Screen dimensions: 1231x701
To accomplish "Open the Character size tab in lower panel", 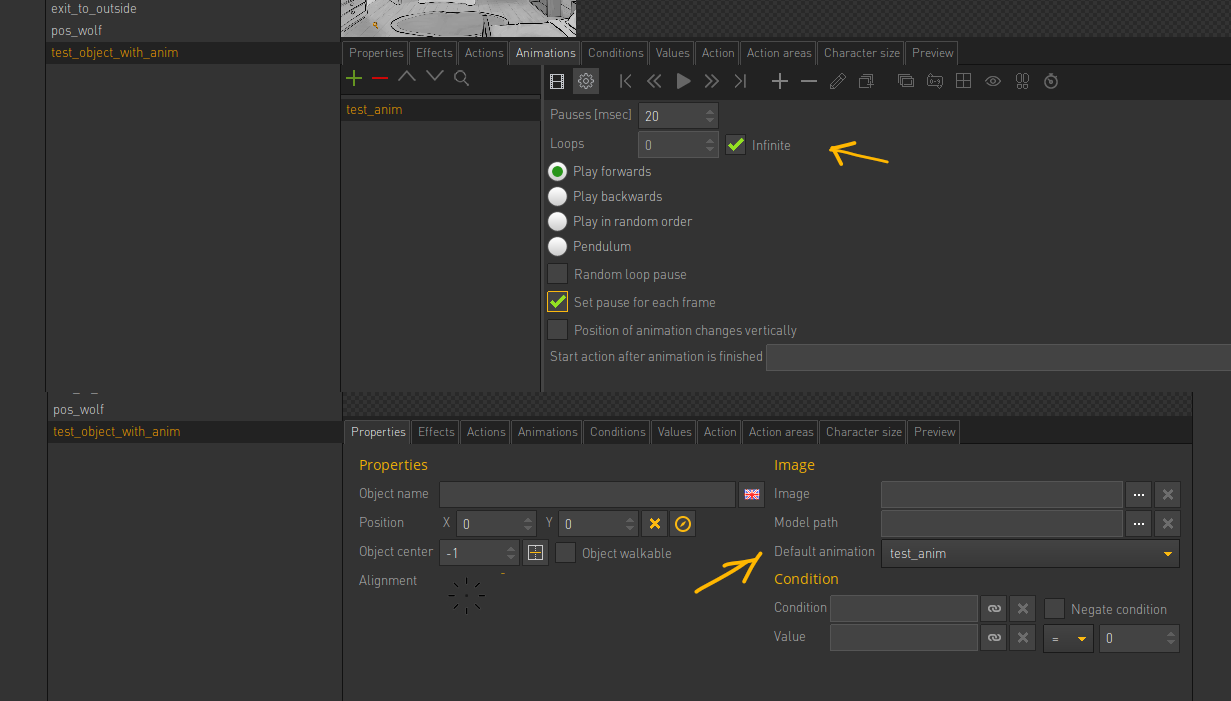I will [863, 432].
